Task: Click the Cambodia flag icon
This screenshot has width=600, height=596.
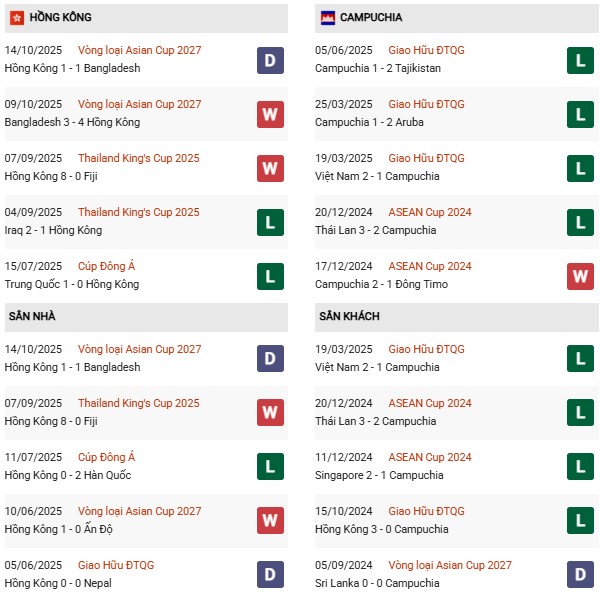Action: (x=327, y=17)
